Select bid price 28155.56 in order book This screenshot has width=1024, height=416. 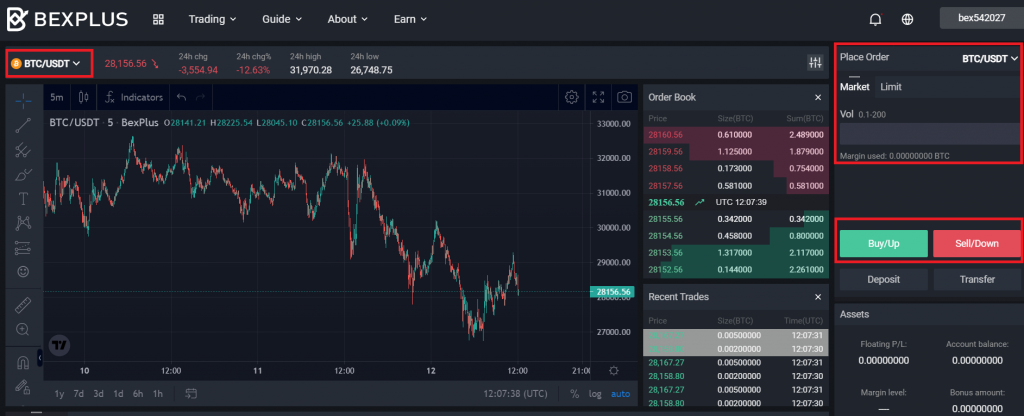coord(665,219)
